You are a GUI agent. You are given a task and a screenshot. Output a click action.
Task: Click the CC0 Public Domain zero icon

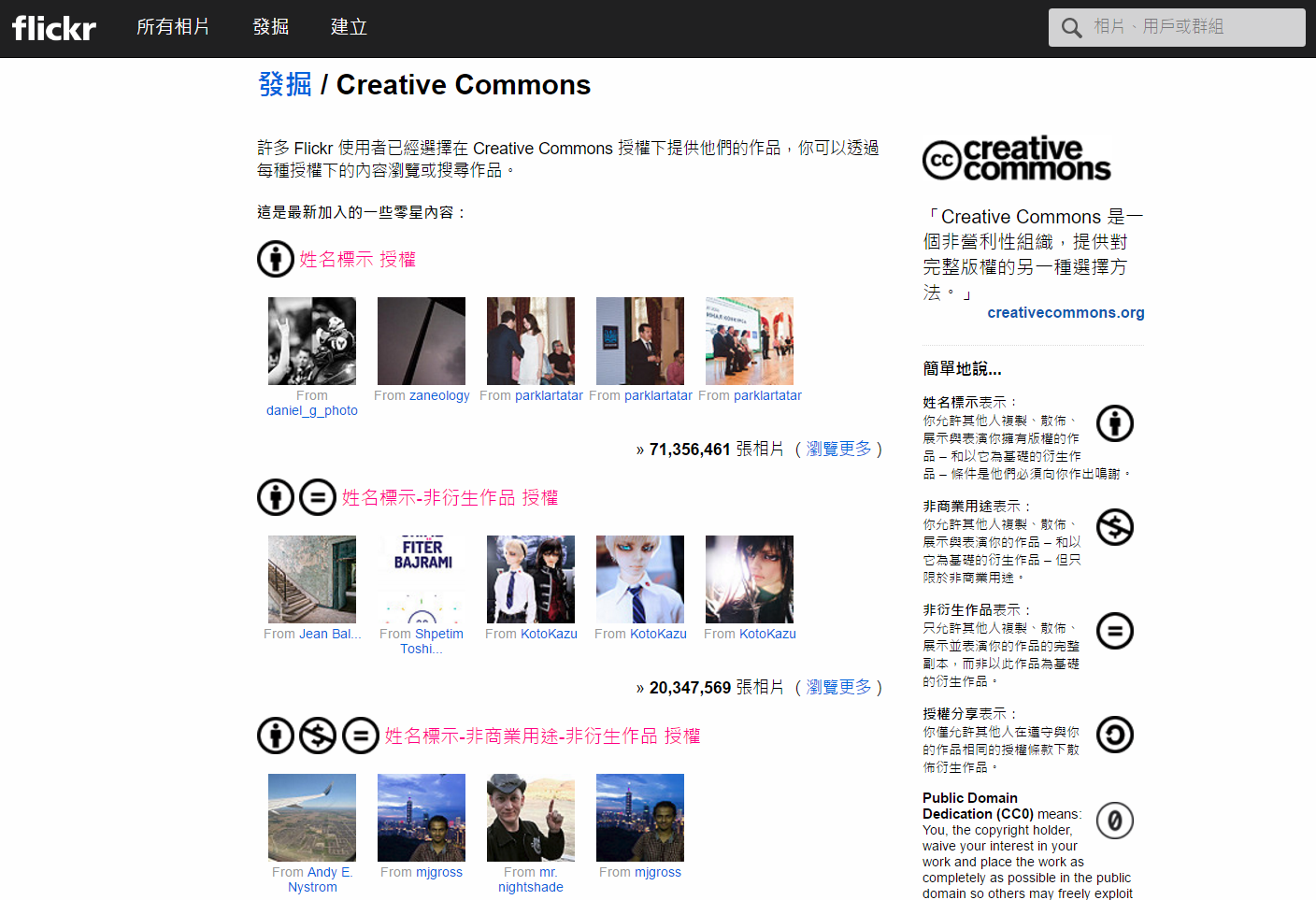point(1115,821)
